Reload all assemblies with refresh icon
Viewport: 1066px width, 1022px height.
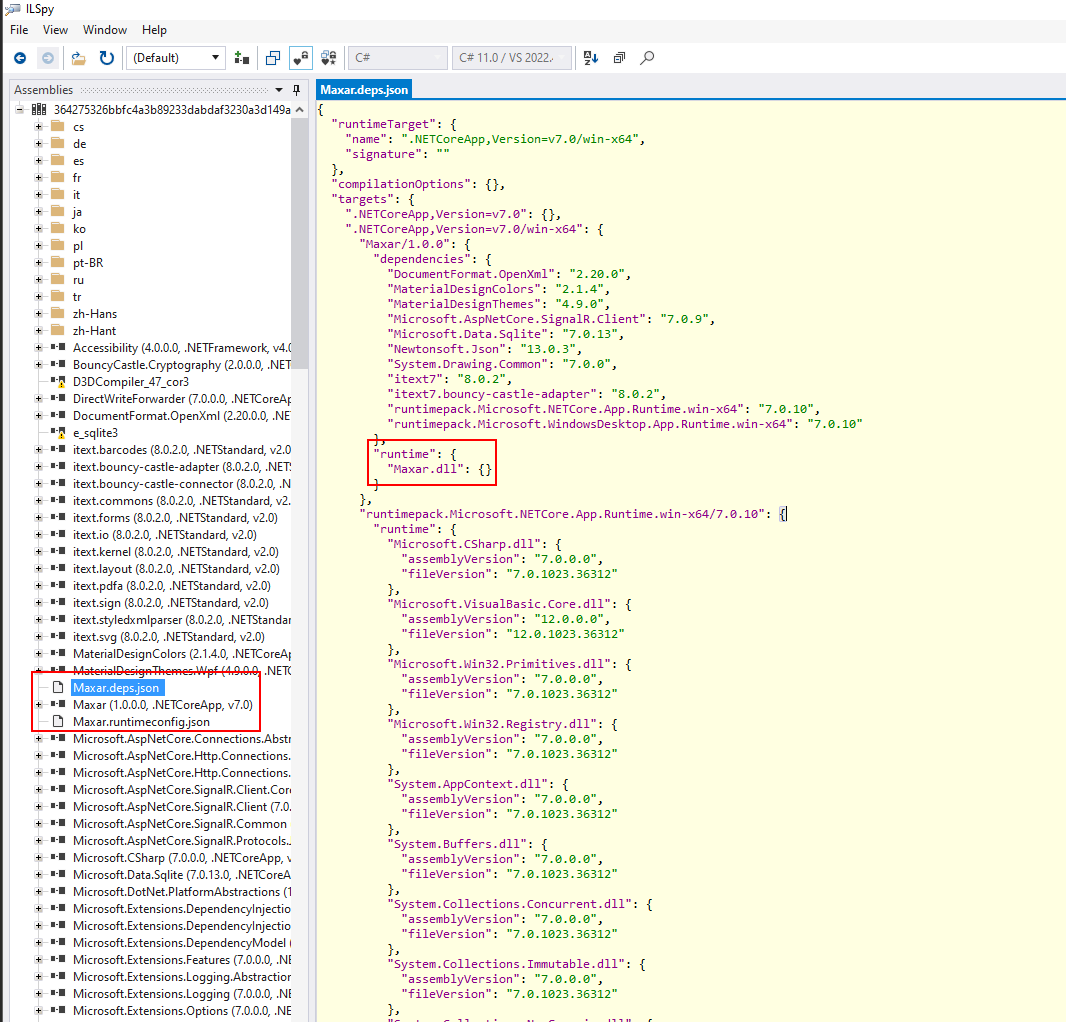[106, 58]
